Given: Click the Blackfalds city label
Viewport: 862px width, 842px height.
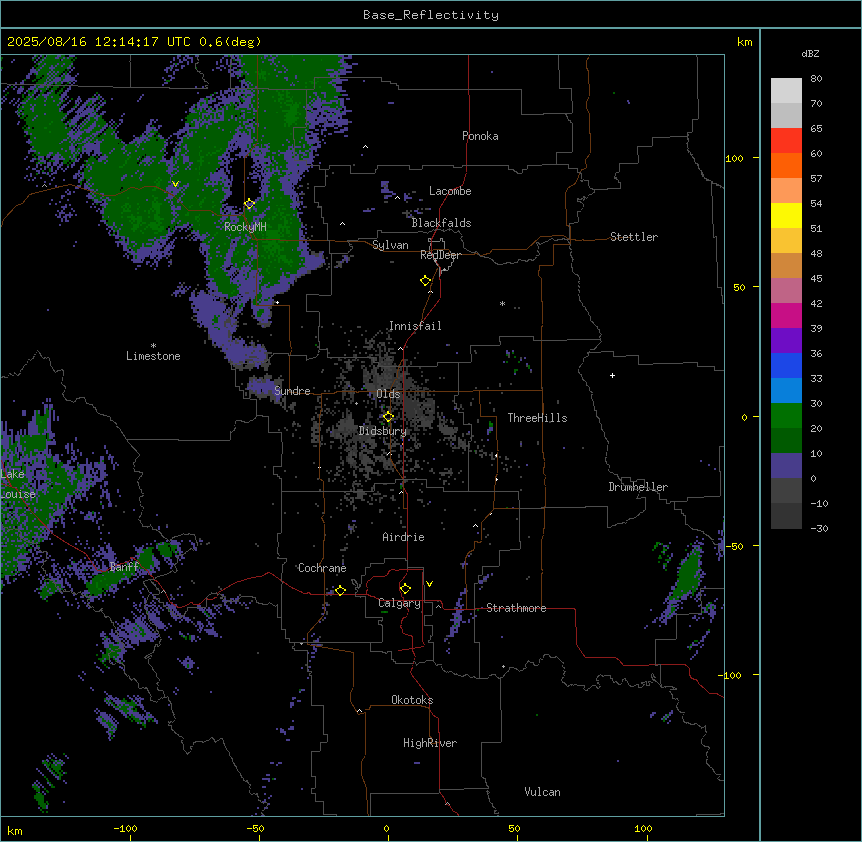Looking at the screenshot, I should pyautogui.click(x=441, y=223).
